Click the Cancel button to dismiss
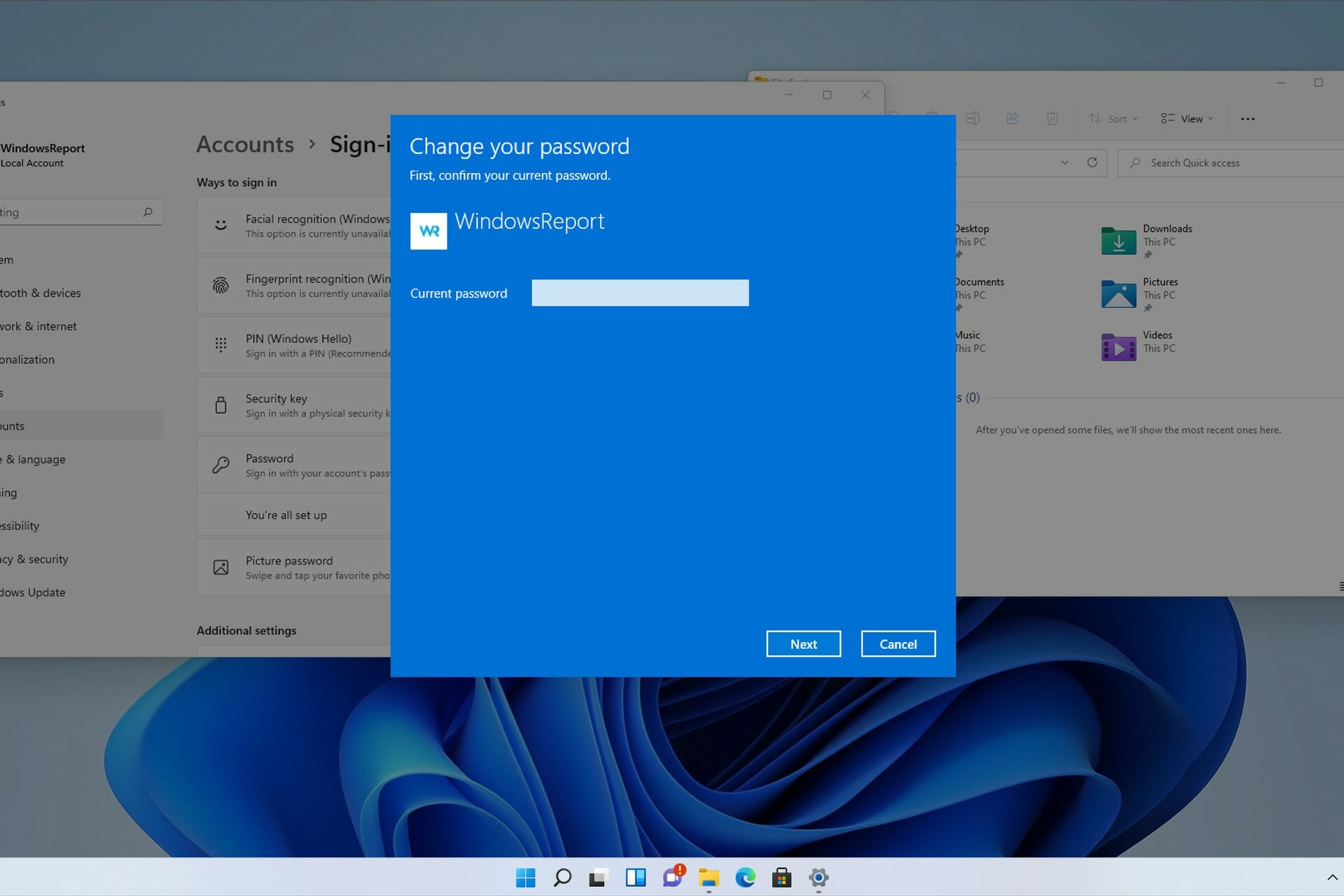 pyautogui.click(x=897, y=643)
